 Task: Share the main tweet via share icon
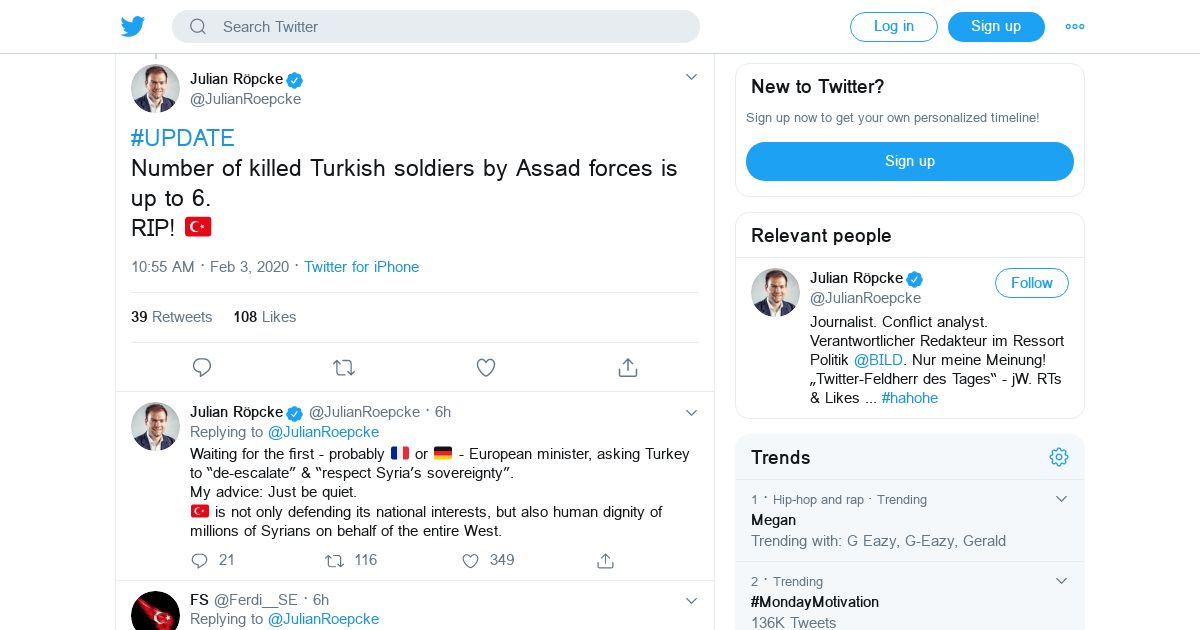(628, 368)
